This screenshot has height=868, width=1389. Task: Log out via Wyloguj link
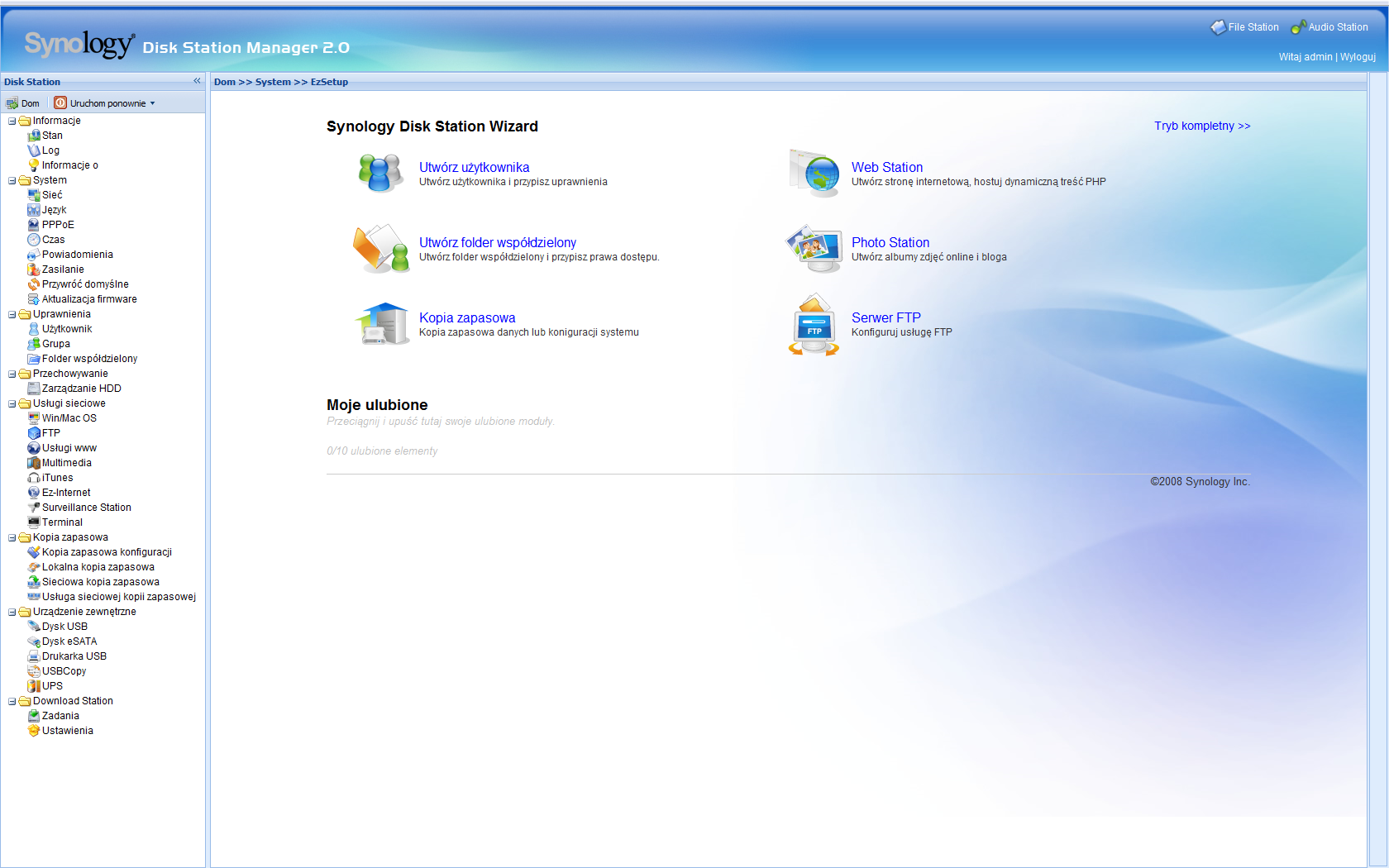1358,57
